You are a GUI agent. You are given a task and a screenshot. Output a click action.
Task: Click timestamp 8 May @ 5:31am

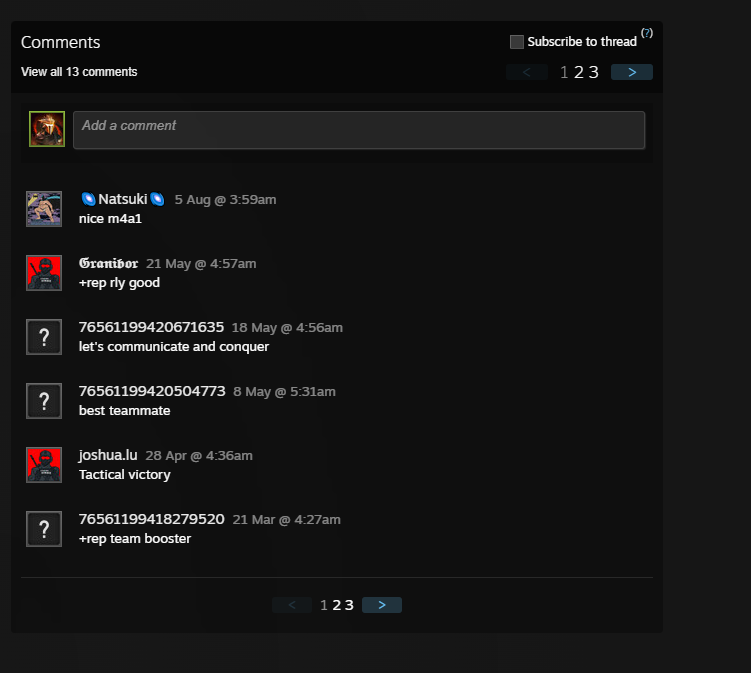point(284,392)
